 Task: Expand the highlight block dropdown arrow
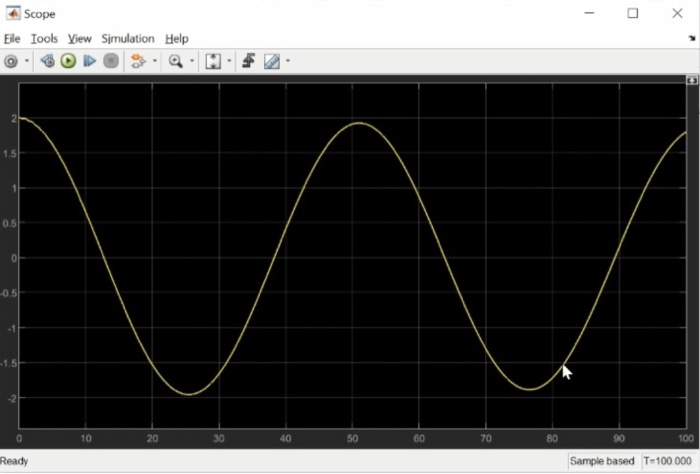(154, 61)
